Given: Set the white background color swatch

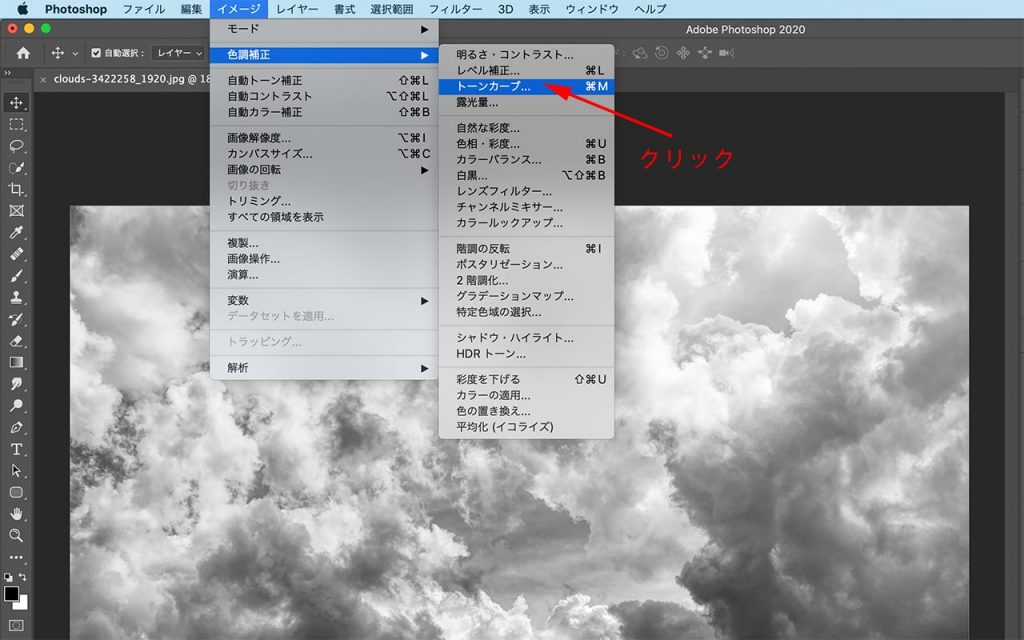Looking at the screenshot, I should 23,603.
